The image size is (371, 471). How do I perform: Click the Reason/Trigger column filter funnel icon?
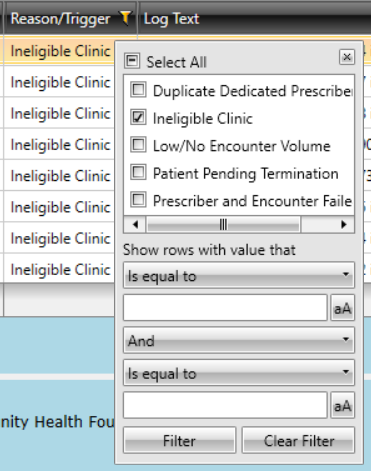[125, 18]
